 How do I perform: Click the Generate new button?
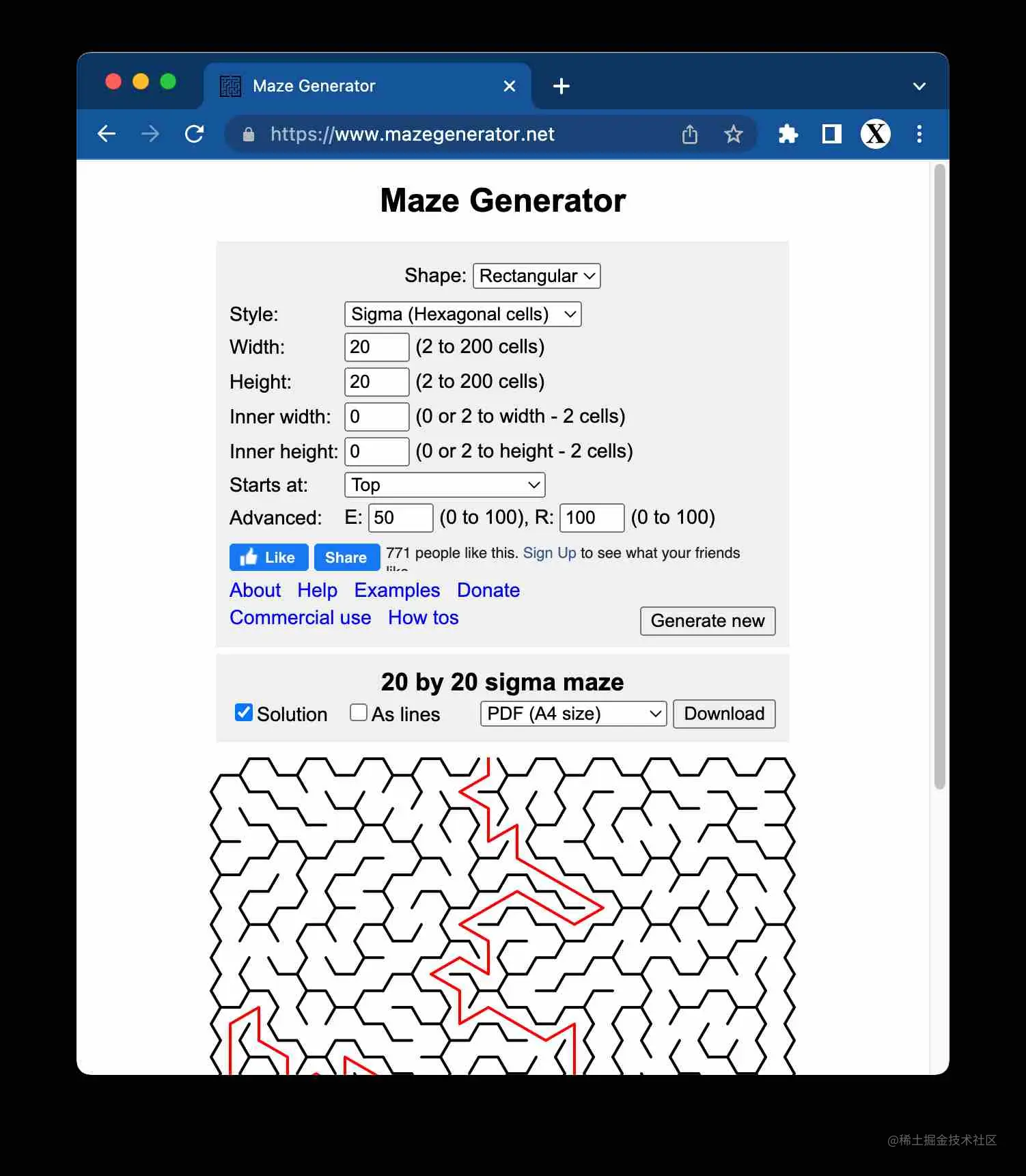pos(708,621)
